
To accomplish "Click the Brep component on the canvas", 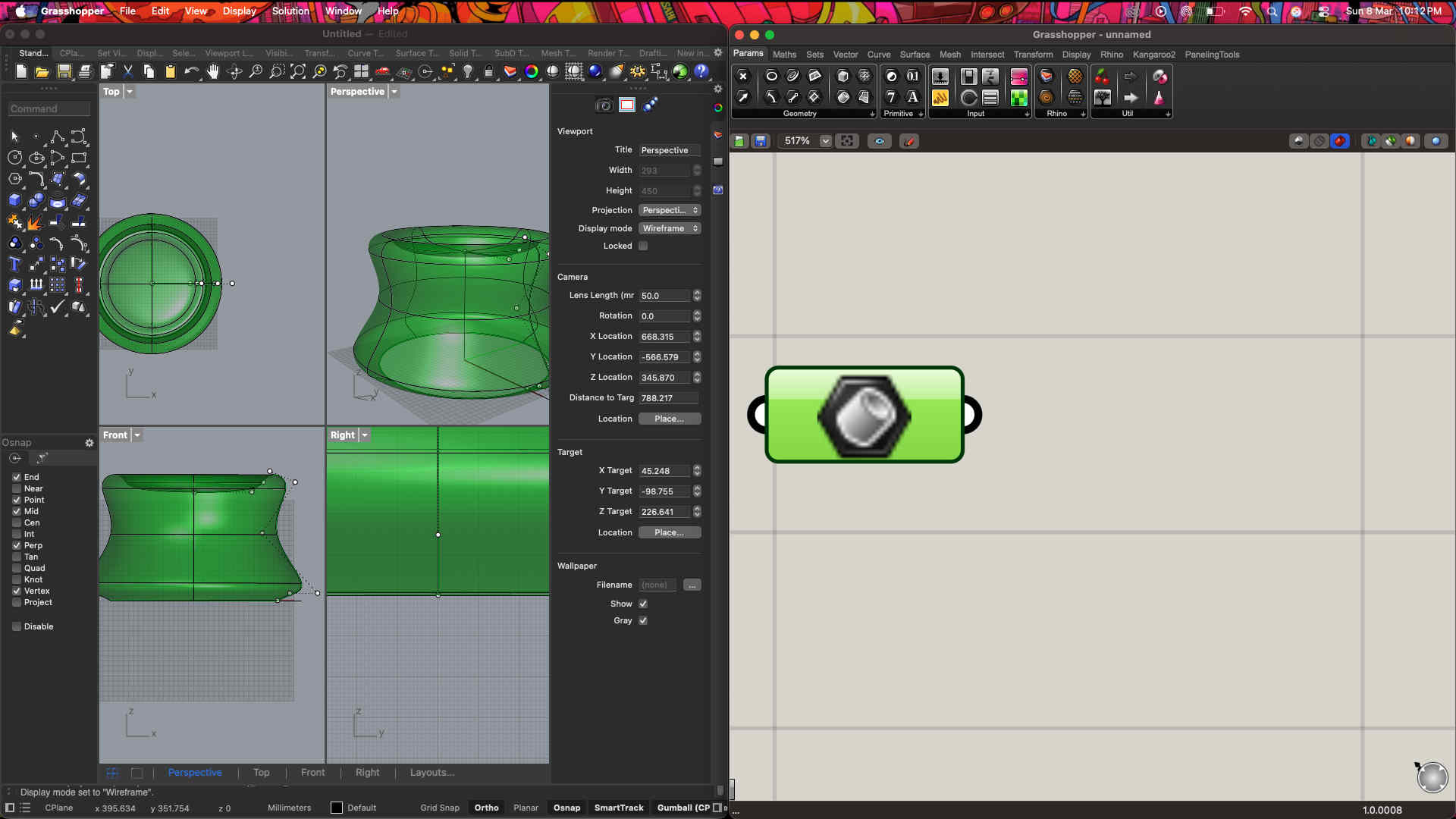I will [864, 415].
